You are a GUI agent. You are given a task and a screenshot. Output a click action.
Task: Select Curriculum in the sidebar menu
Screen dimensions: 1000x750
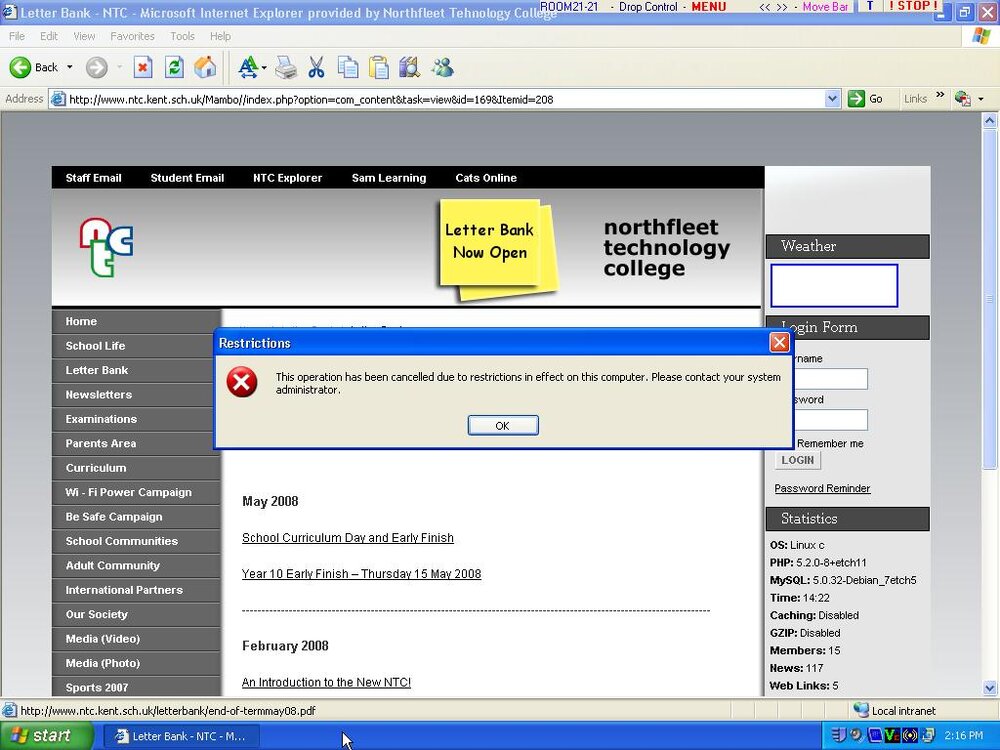click(x=136, y=467)
